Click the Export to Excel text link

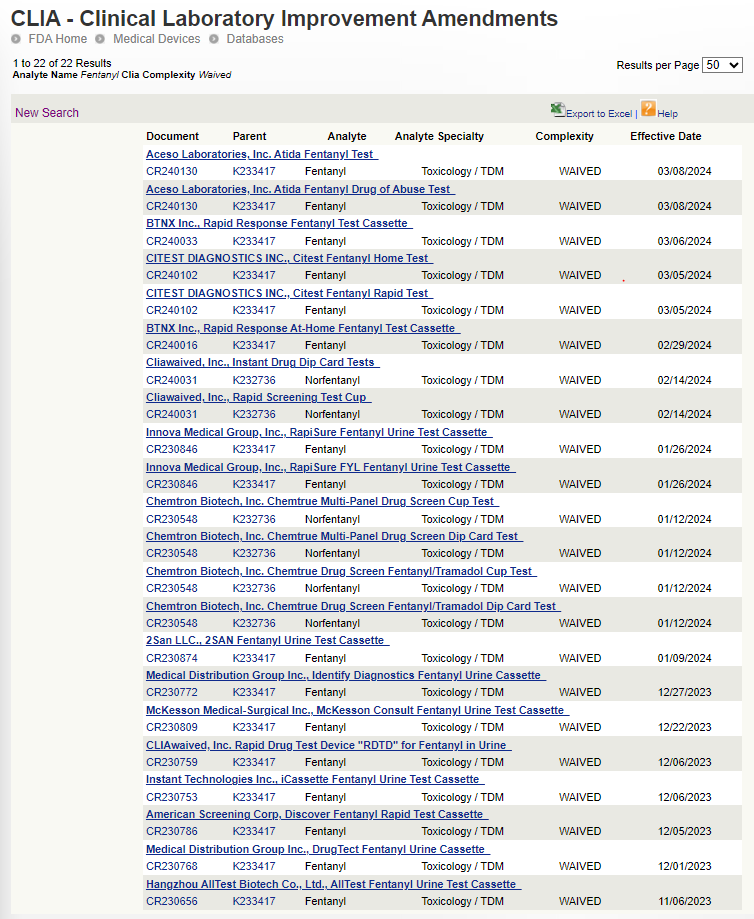599,114
